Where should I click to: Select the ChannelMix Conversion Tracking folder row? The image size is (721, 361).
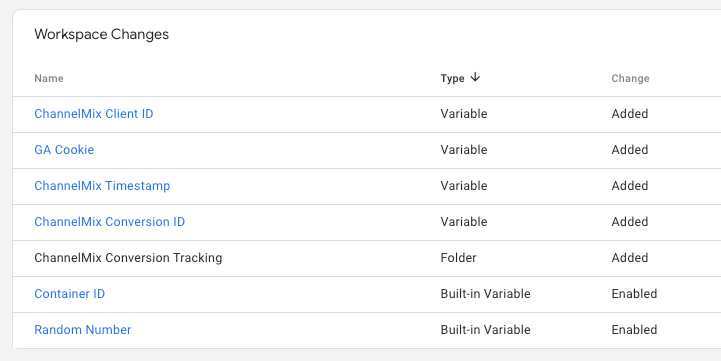366,258
